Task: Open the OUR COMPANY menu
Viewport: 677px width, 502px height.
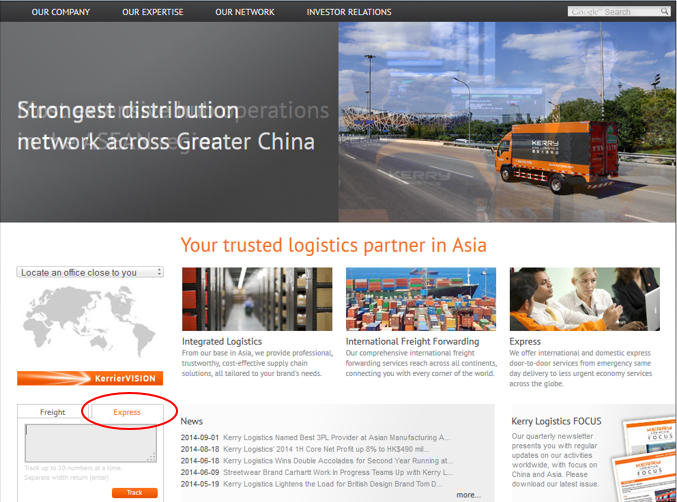Action: click(60, 12)
